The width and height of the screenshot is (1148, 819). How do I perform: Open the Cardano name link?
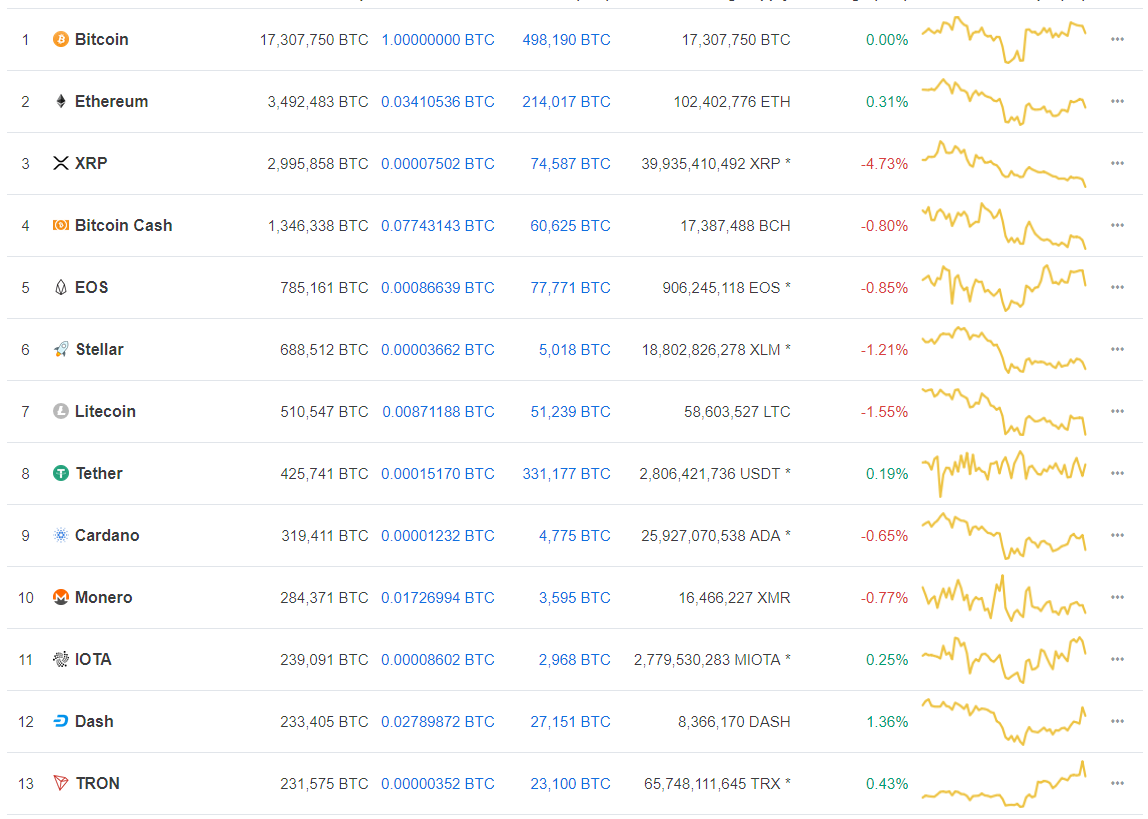(x=107, y=536)
